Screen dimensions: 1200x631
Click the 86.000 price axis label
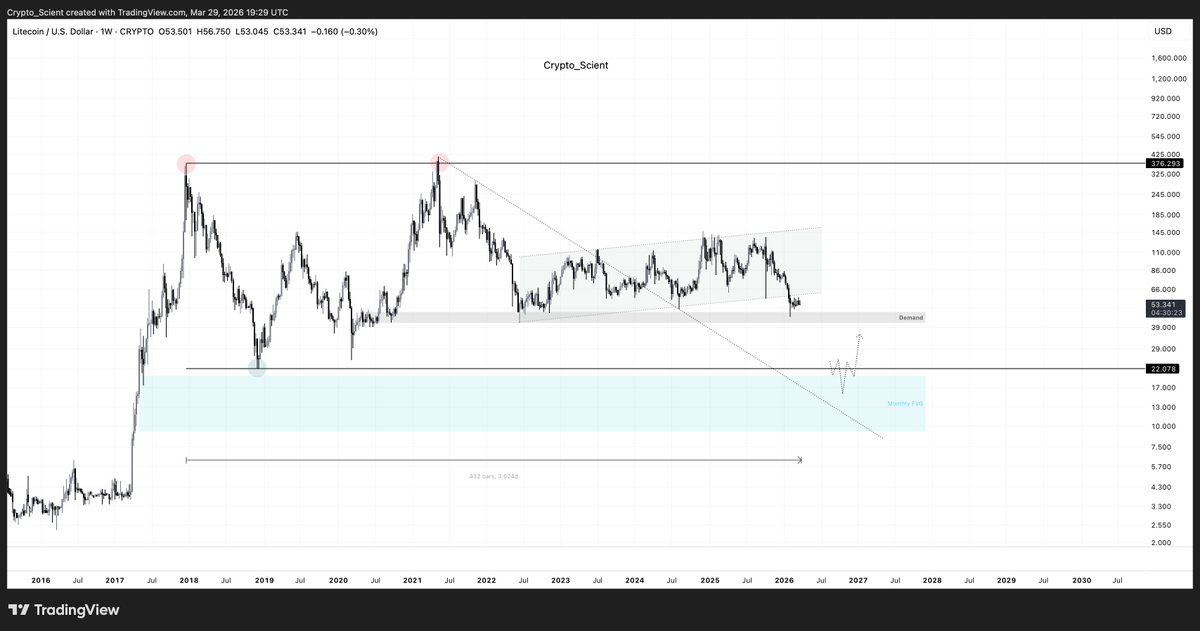[1164, 270]
